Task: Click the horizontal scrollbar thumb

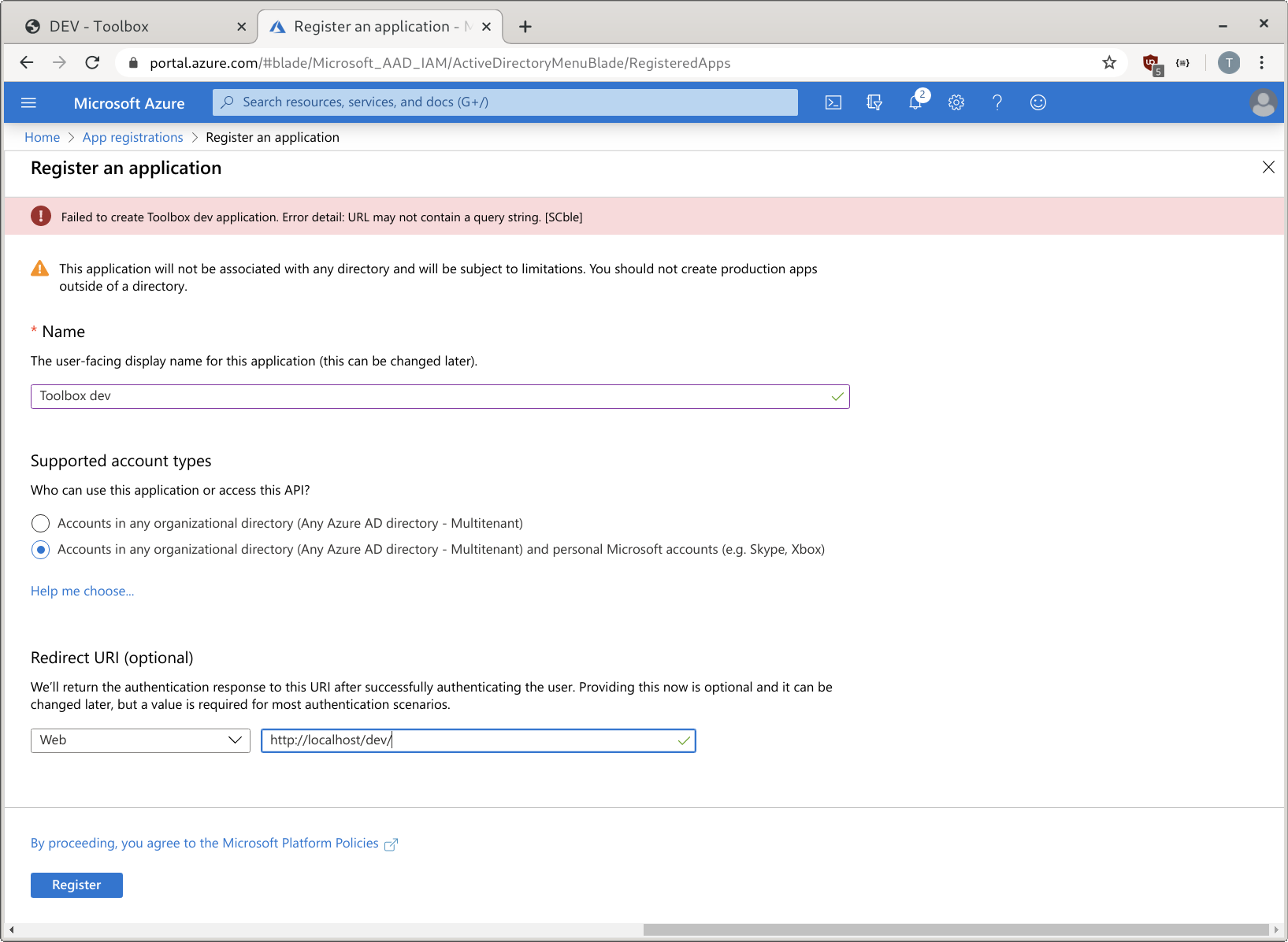Action: point(956,929)
